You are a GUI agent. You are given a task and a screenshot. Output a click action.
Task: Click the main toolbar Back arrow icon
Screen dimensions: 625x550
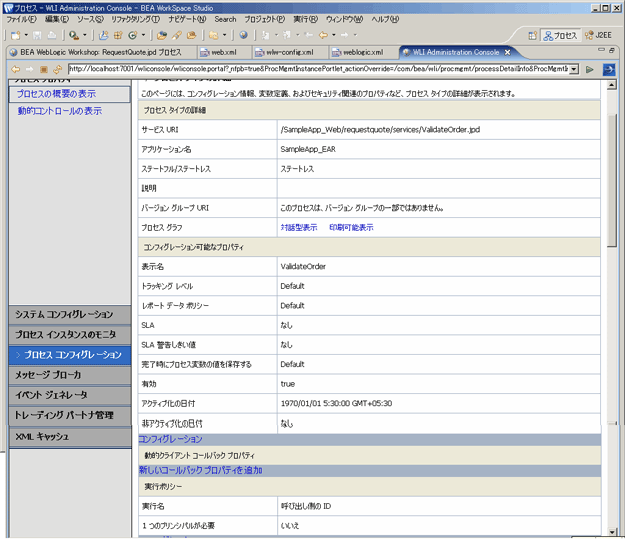point(323,35)
